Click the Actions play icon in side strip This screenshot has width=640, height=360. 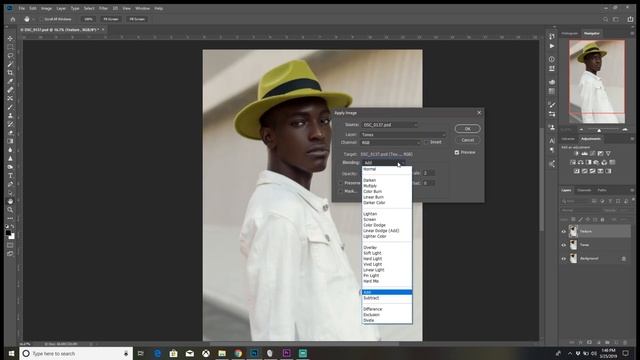(x=552, y=46)
